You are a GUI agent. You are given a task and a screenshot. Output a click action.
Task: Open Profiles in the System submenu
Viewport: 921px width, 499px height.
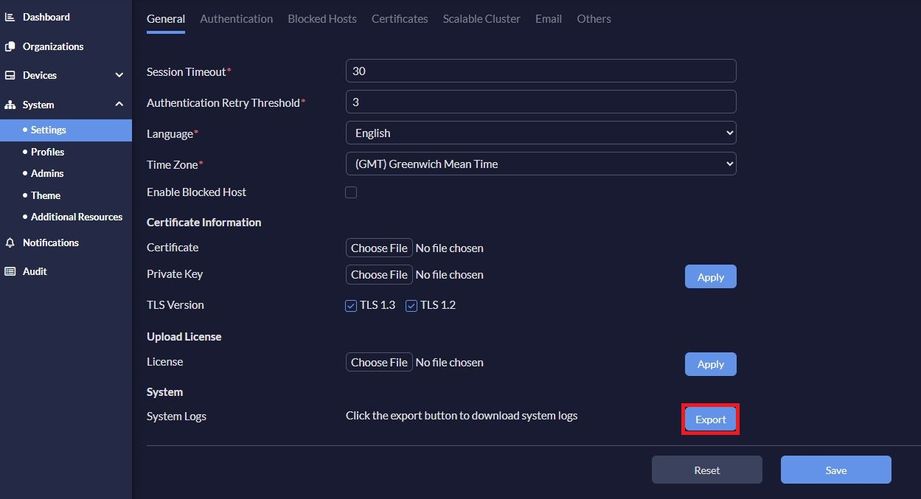click(x=48, y=151)
